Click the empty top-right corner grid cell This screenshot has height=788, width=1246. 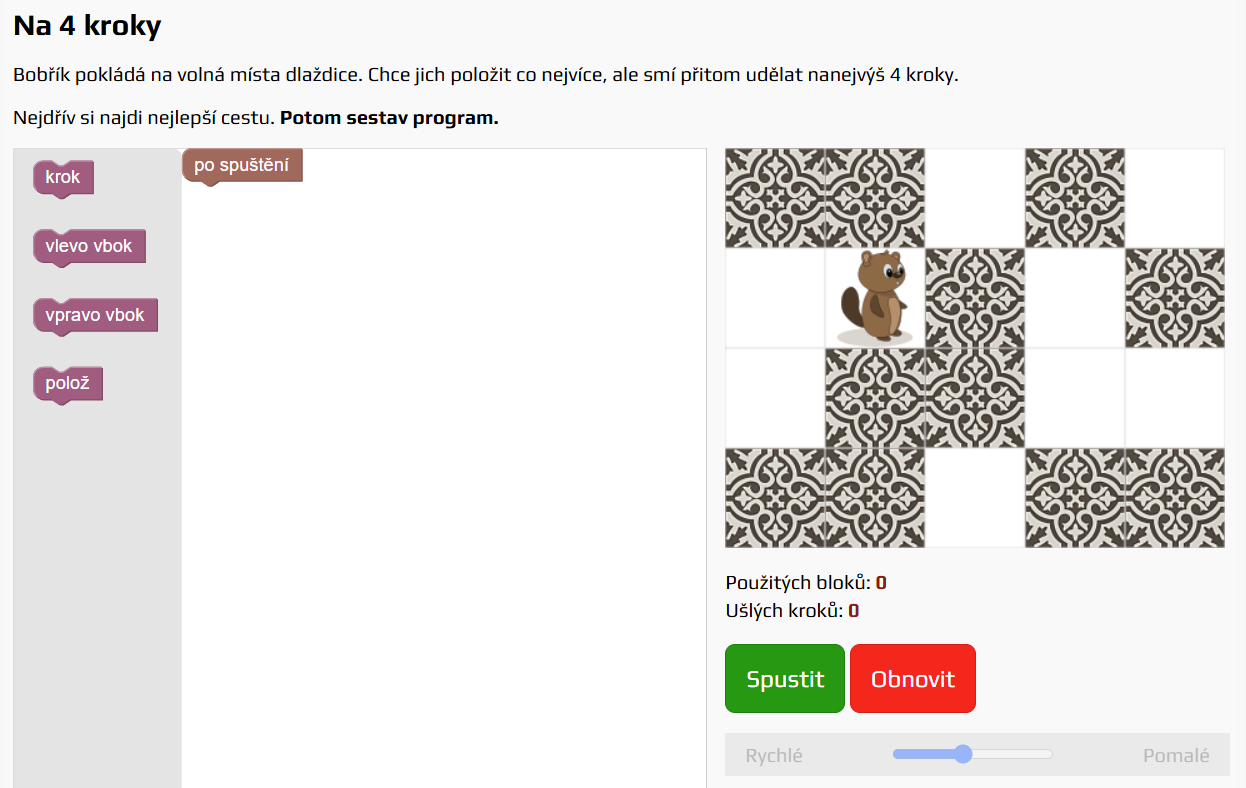click(1175, 198)
